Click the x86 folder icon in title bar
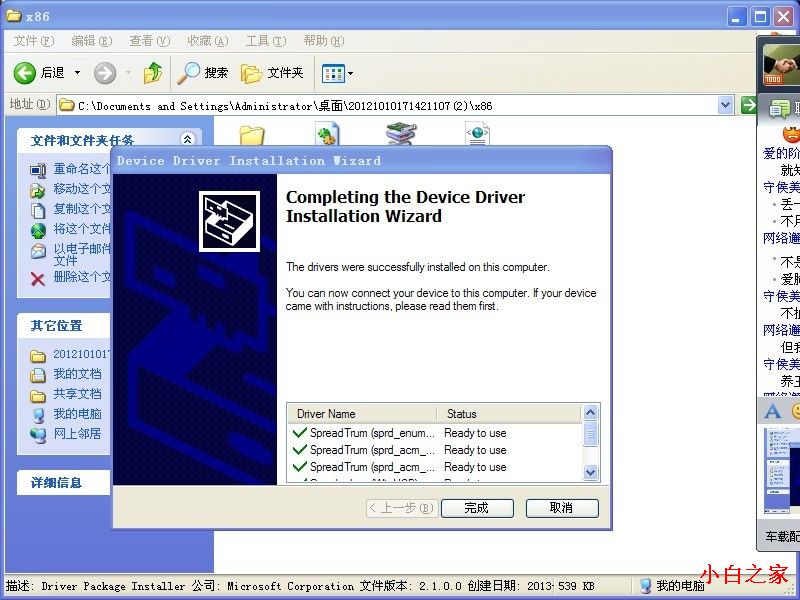Image resolution: width=800 pixels, height=600 pixels. click(14, 16)
